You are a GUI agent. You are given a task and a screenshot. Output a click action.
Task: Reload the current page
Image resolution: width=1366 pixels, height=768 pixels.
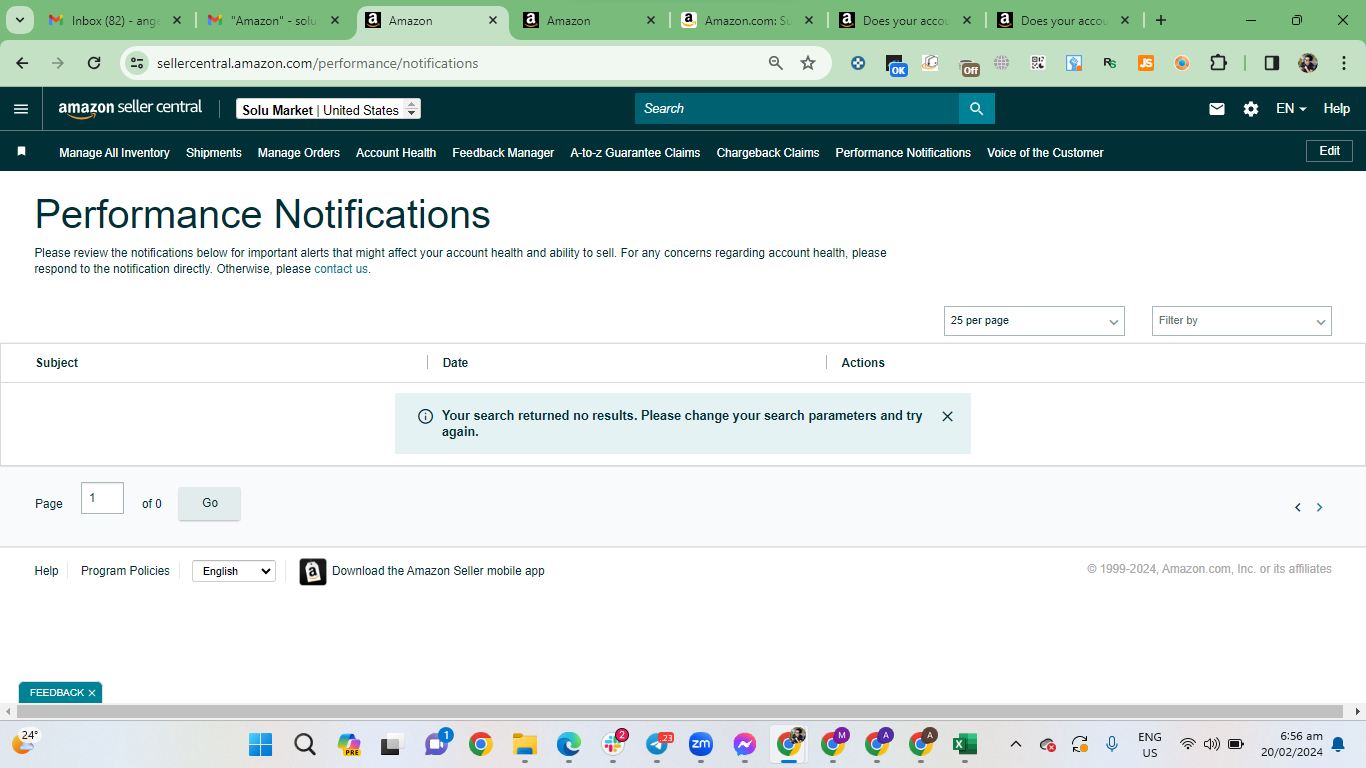(x=94, y=63)
